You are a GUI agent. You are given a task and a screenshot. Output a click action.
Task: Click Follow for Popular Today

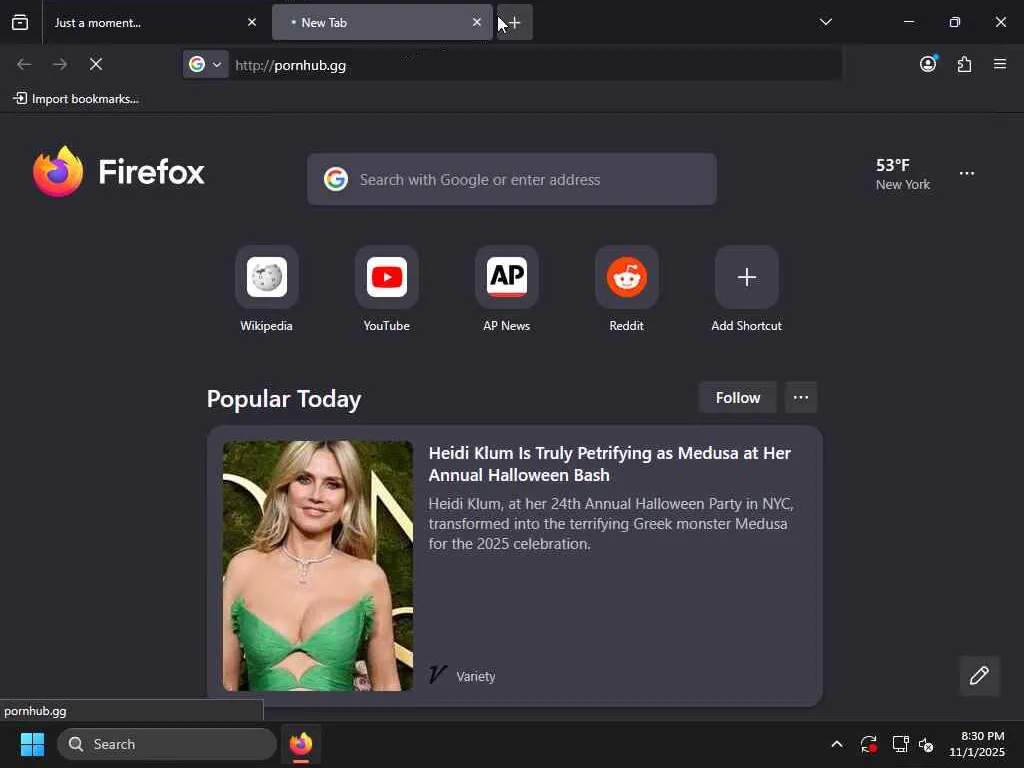(738, 397)
